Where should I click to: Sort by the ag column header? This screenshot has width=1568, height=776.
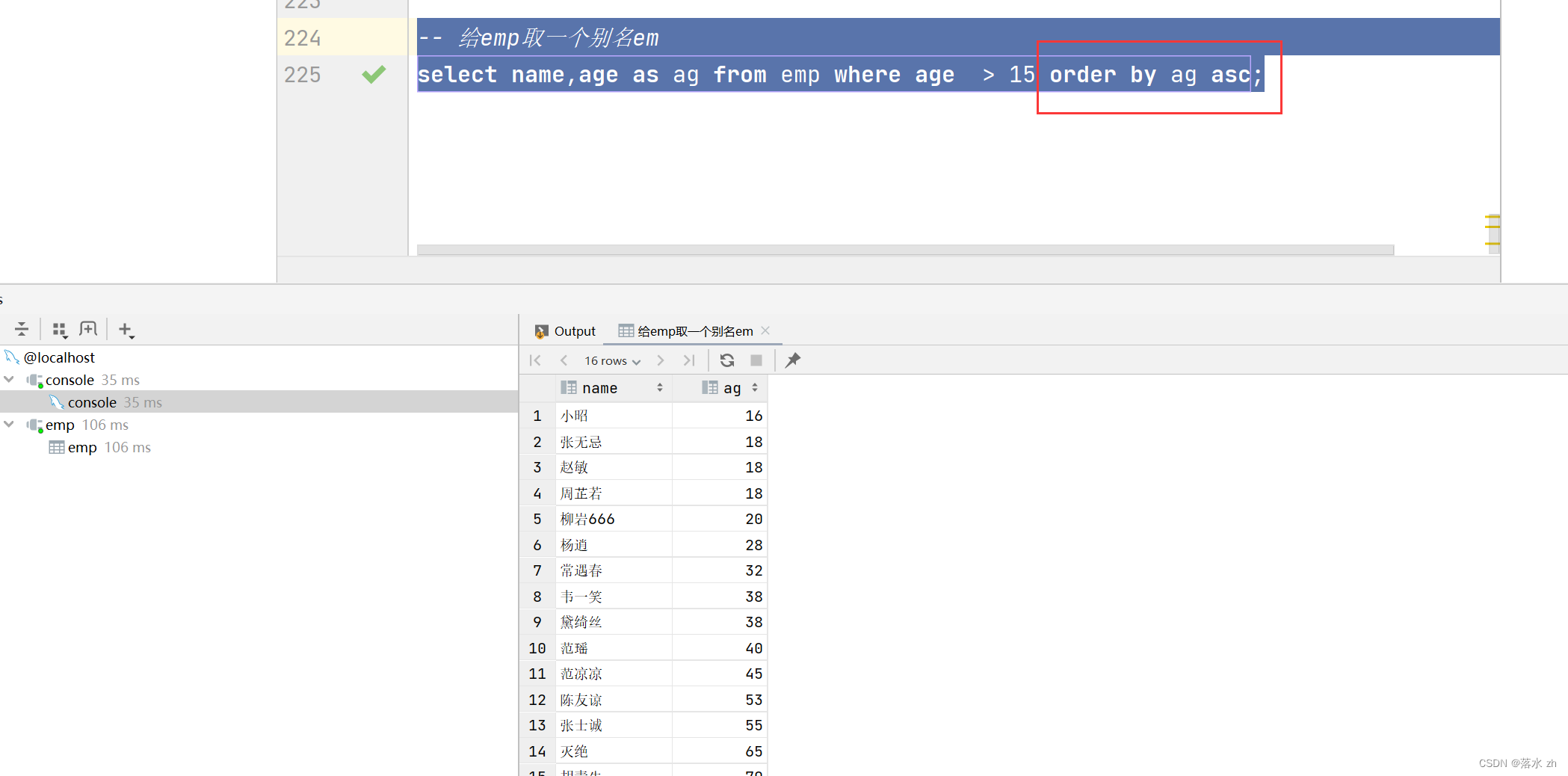click(720, 388)
